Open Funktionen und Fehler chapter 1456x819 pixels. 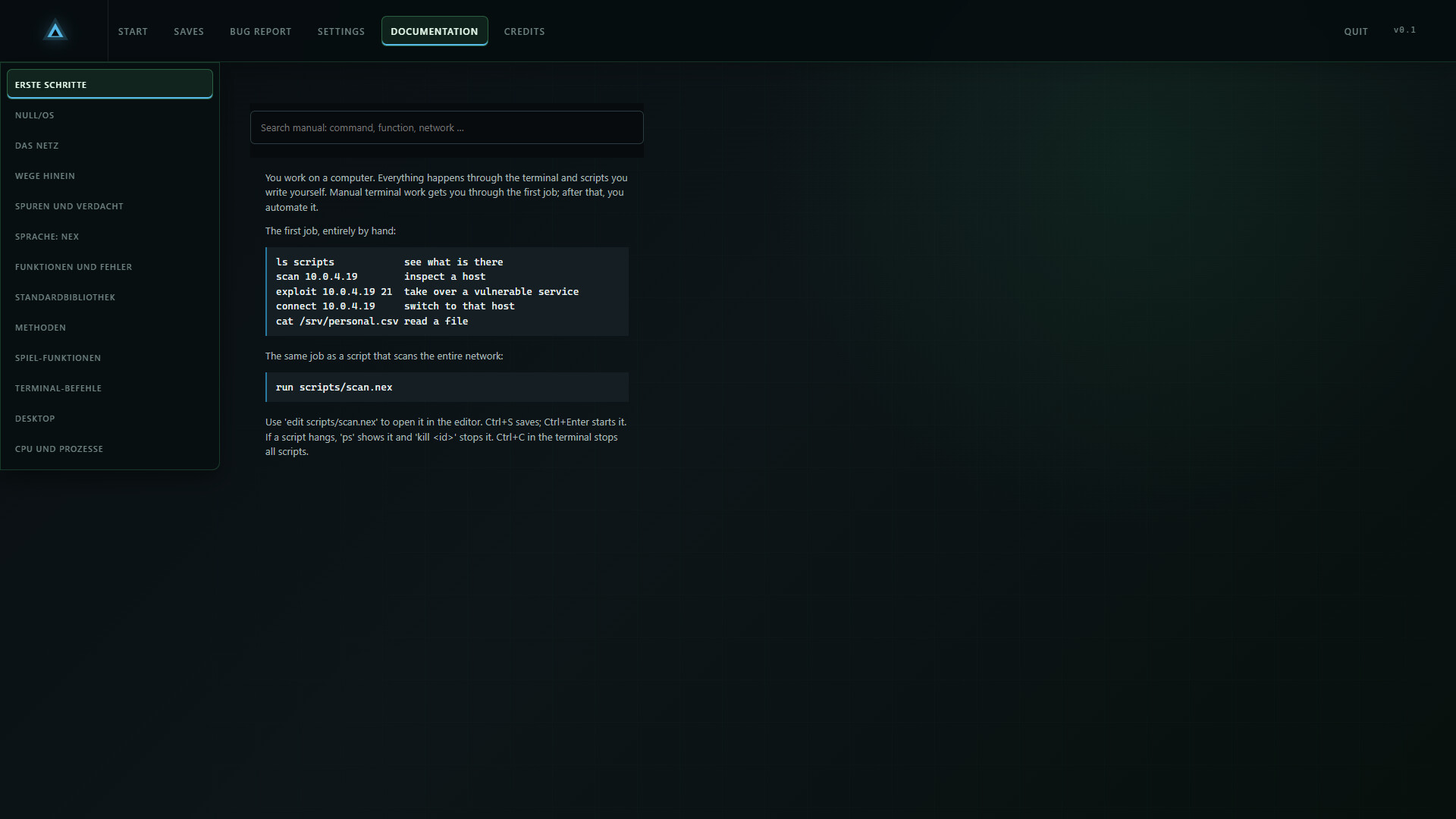[110, 267]
